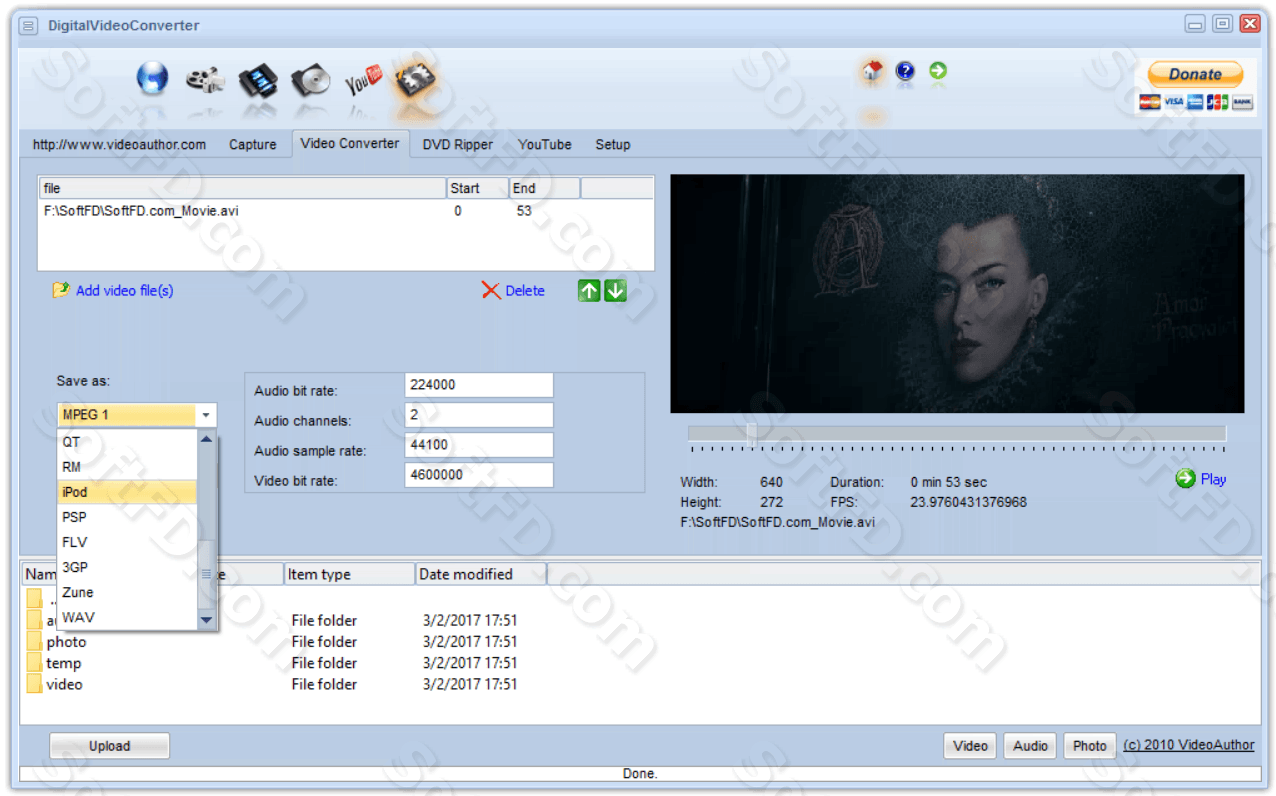Move the file down with green down arrow

tap(615, 290)
